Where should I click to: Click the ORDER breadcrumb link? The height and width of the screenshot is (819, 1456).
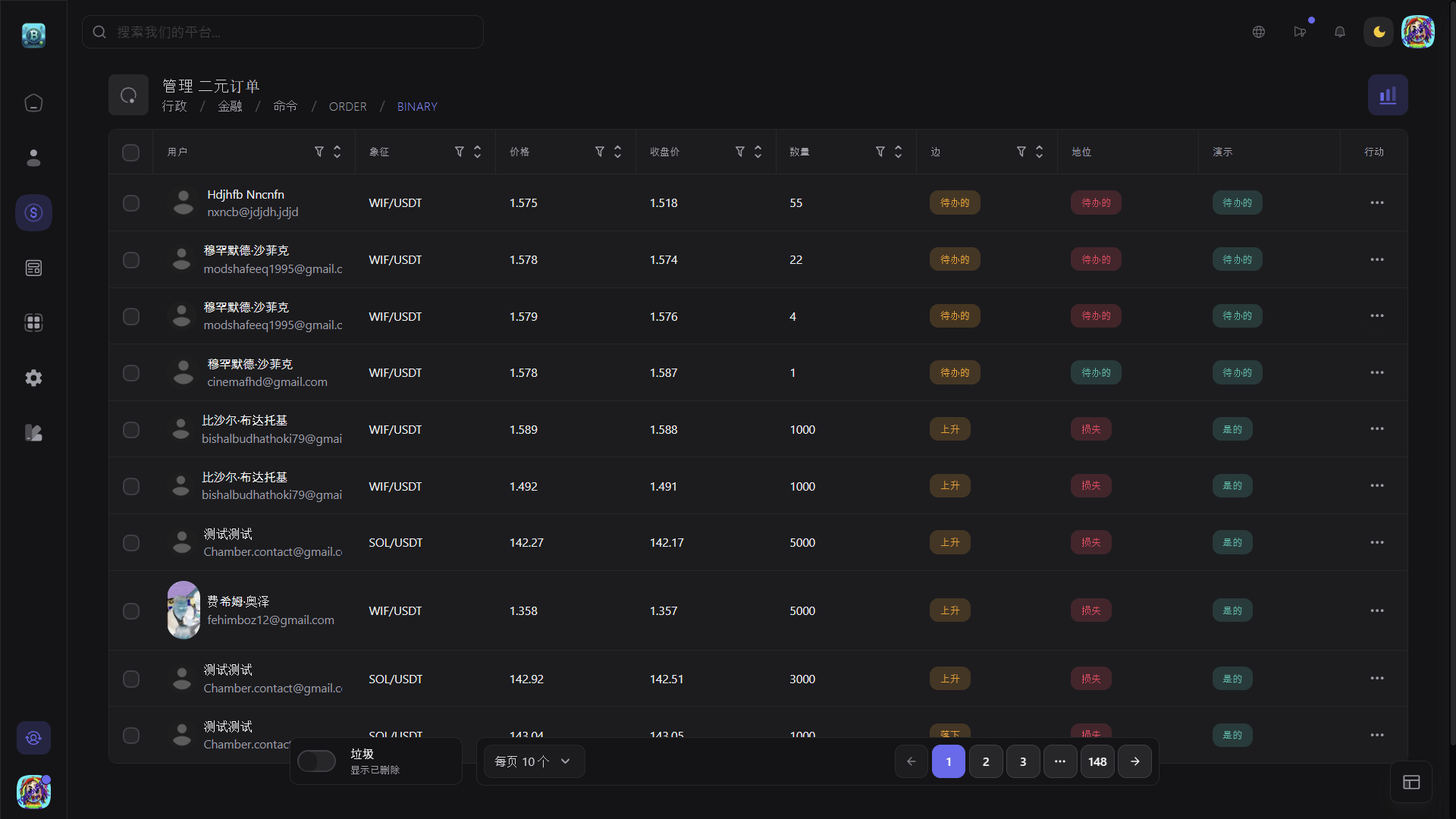point(347,107)
